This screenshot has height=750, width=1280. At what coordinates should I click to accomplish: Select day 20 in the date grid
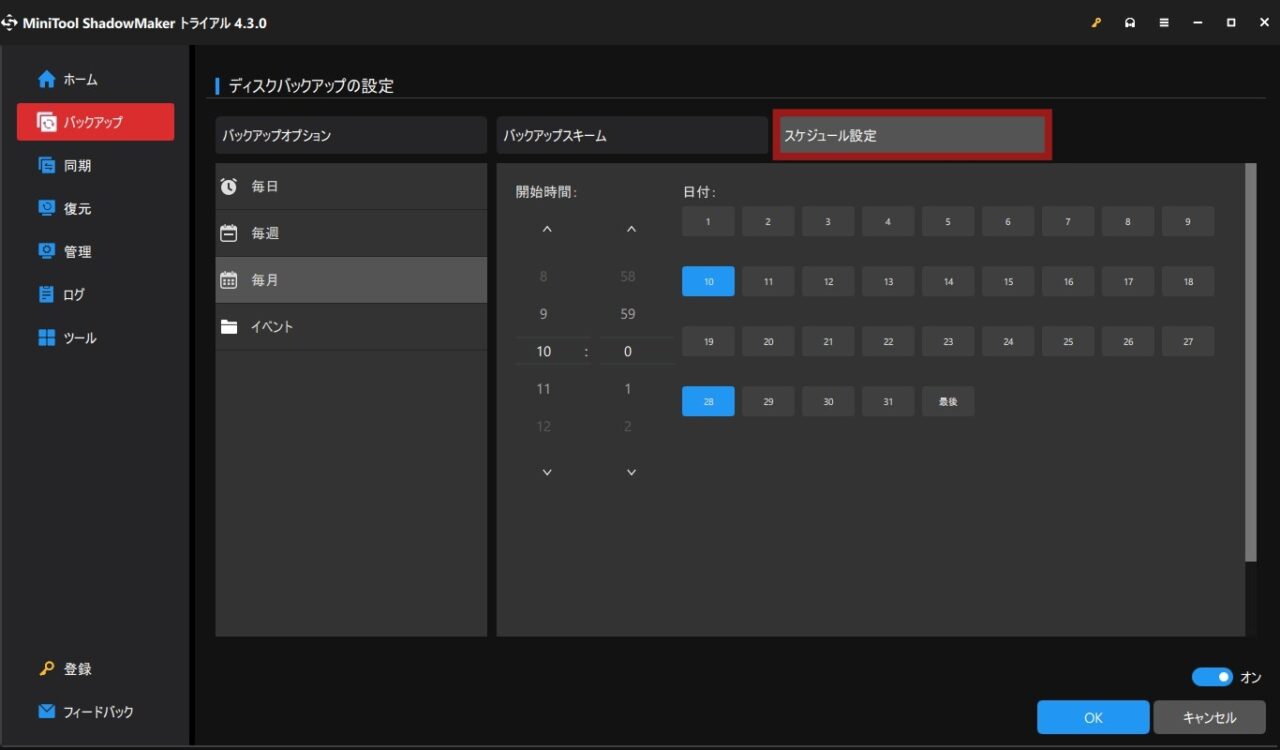coord(768,341)
